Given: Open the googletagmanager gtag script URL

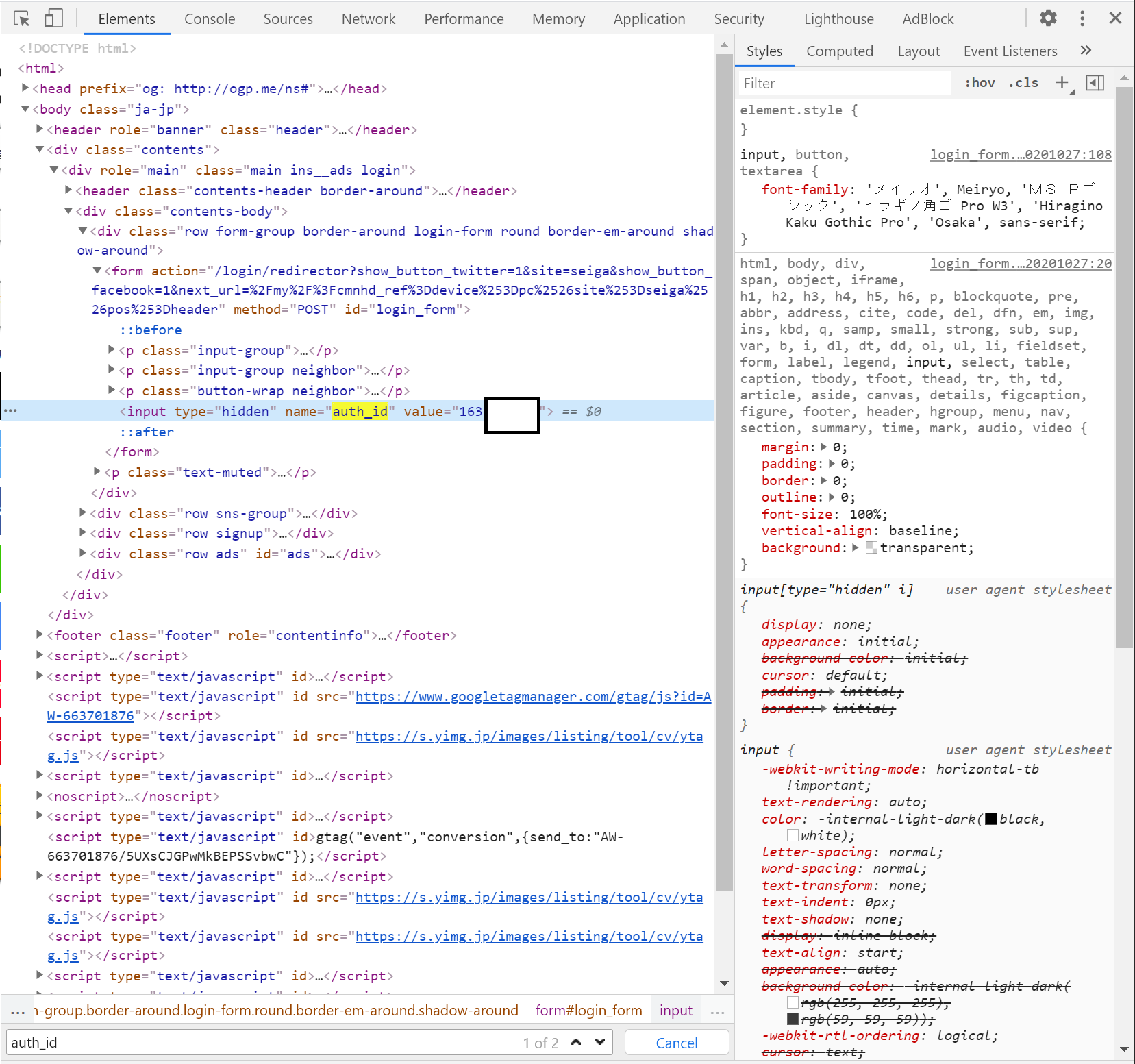Looking at the screenshot, I should [x=533, y=697].
